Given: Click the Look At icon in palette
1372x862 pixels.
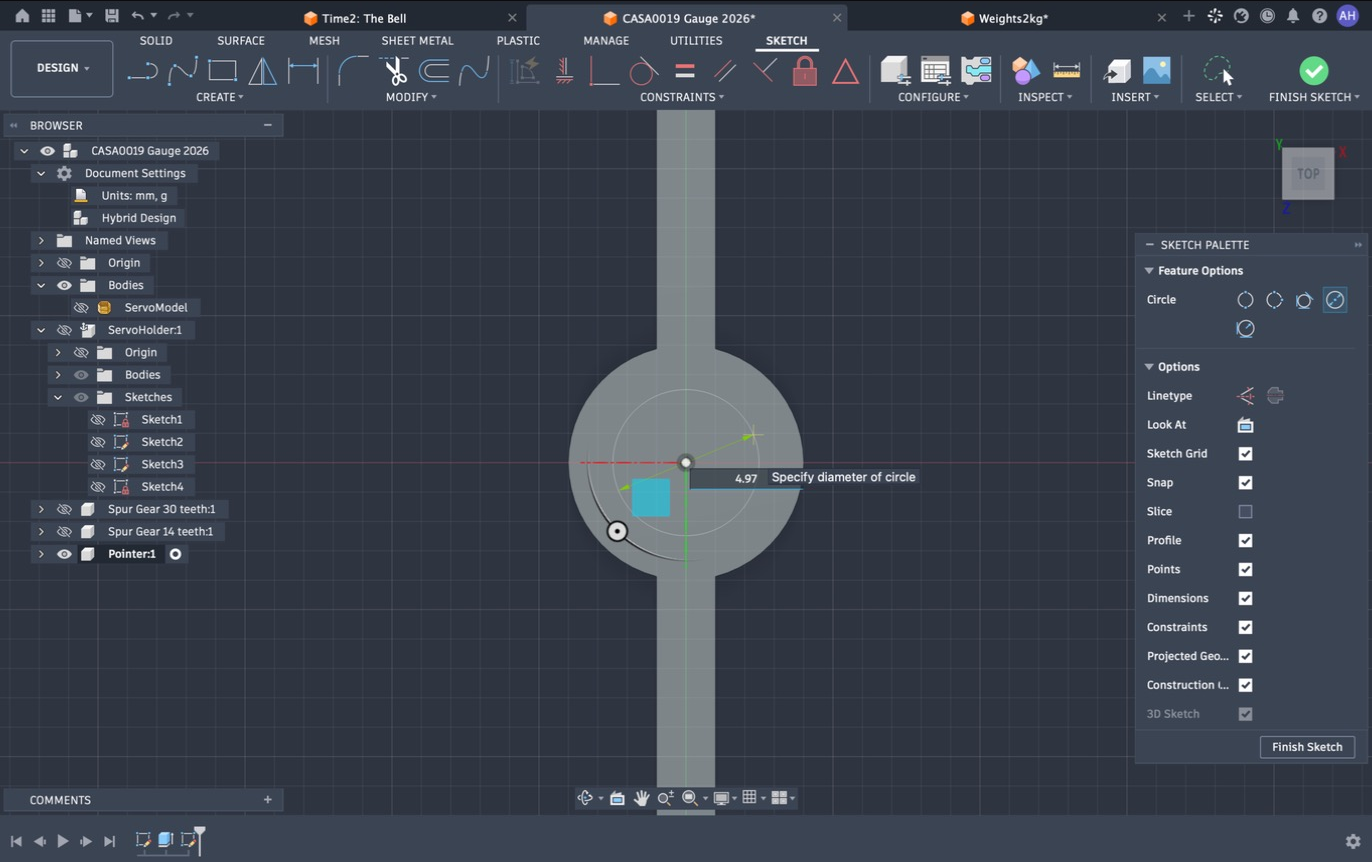Looking at the screenshot, I should (1245, 425).
